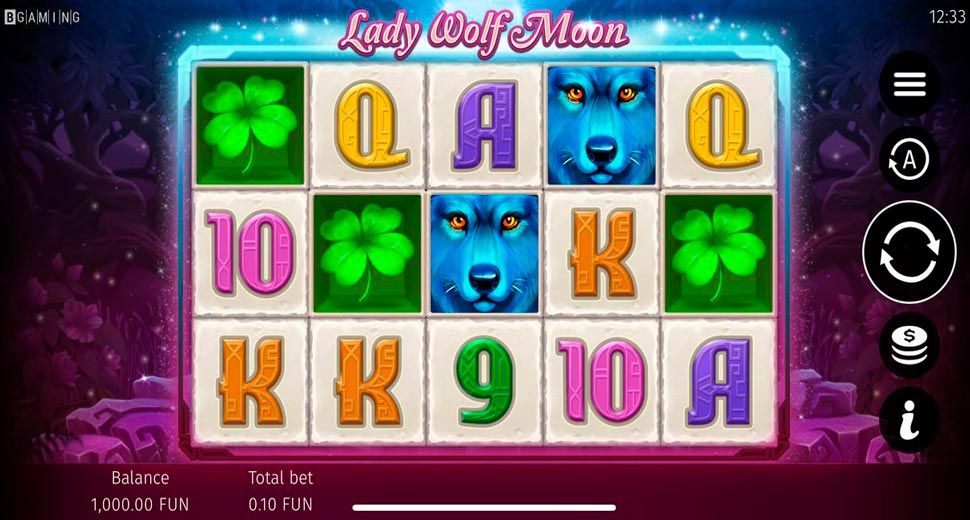Image resolution: width=970 pixels, height=520 pixels.
Task: Tap the home indicator bar at the bottom
Action: click(484, 508)
